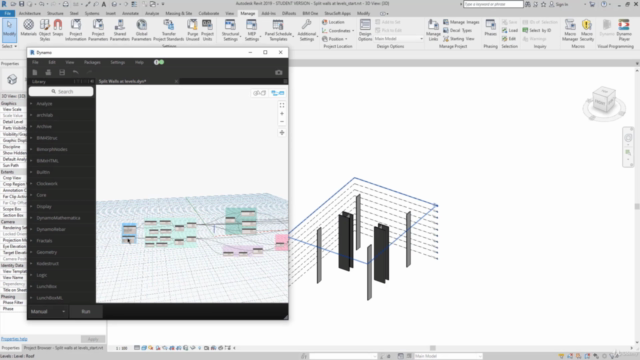Click the Dynamo library Search field
640x360 pixels.
(x=61, y=92)
